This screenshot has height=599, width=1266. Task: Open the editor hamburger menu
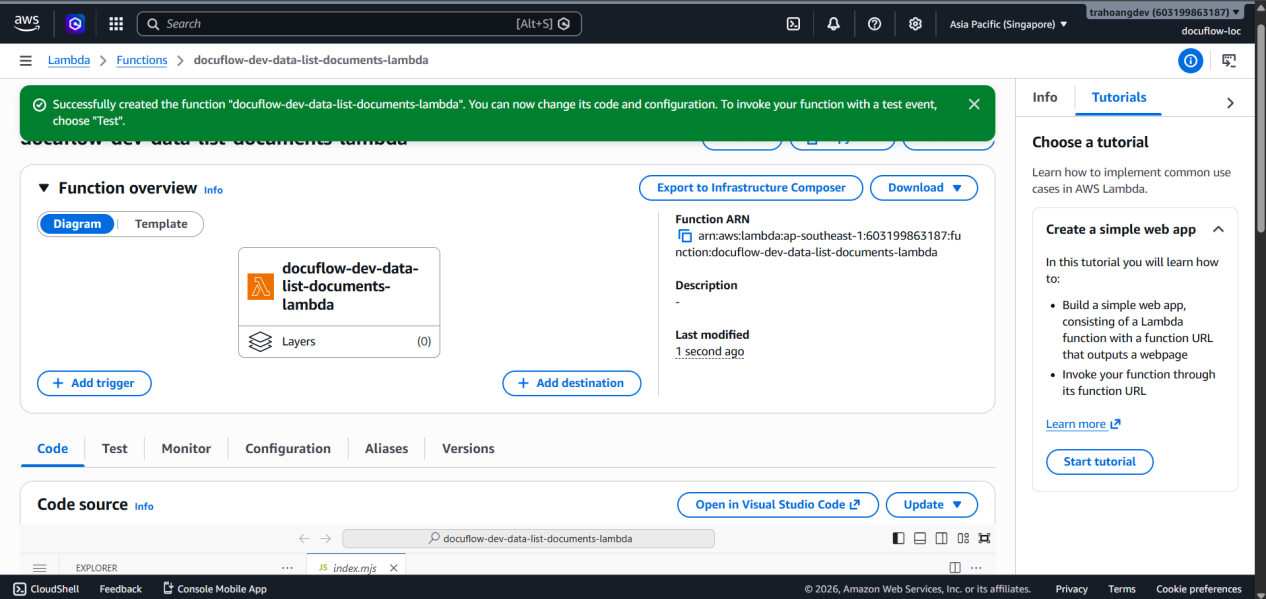[40, 567]
